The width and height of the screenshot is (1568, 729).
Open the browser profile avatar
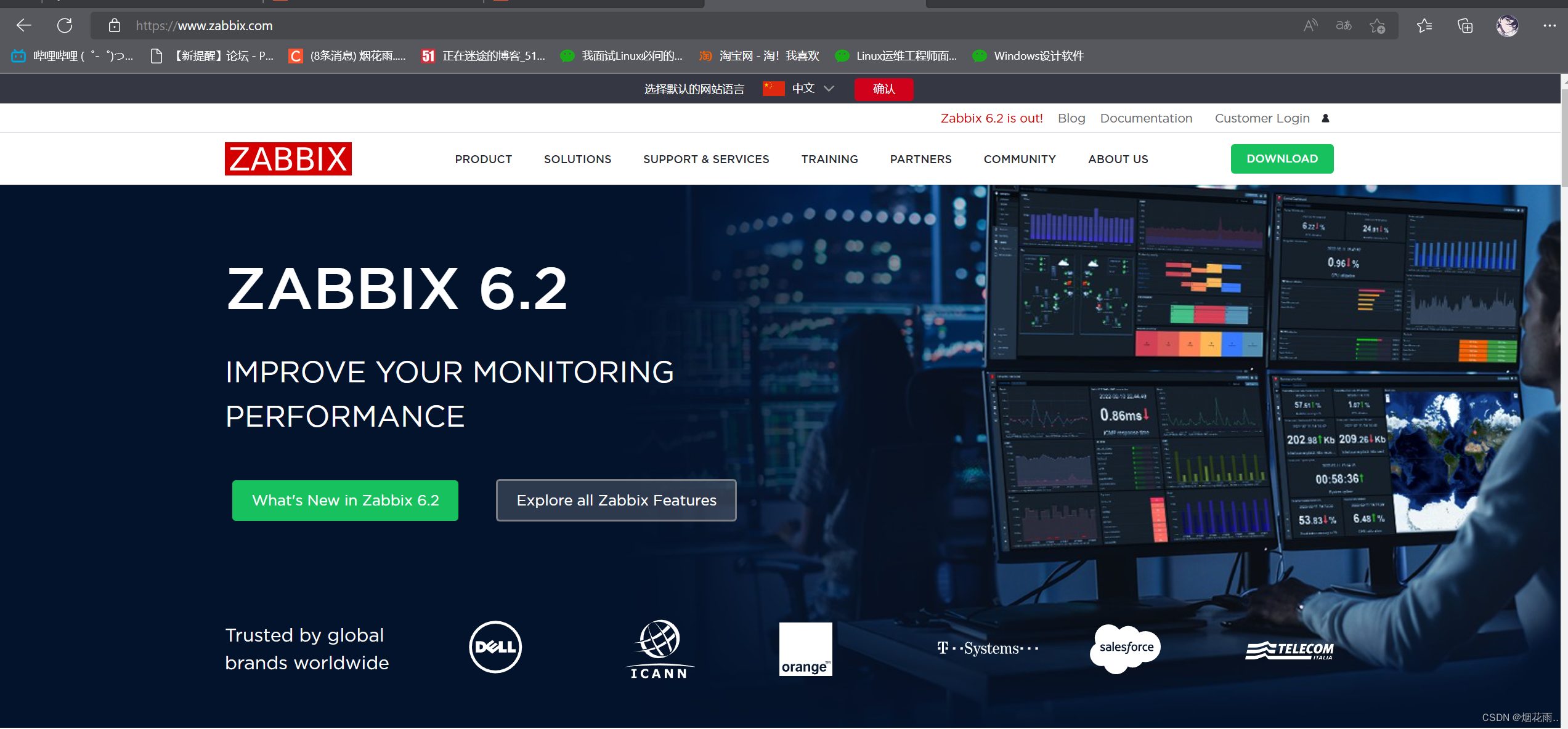pos(1507,25)
